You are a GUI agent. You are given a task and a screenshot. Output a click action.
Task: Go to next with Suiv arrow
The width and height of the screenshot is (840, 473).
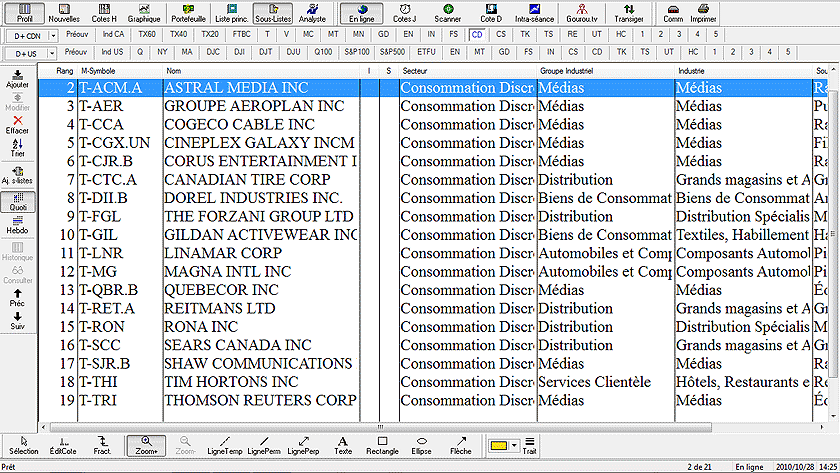point(18,320)
